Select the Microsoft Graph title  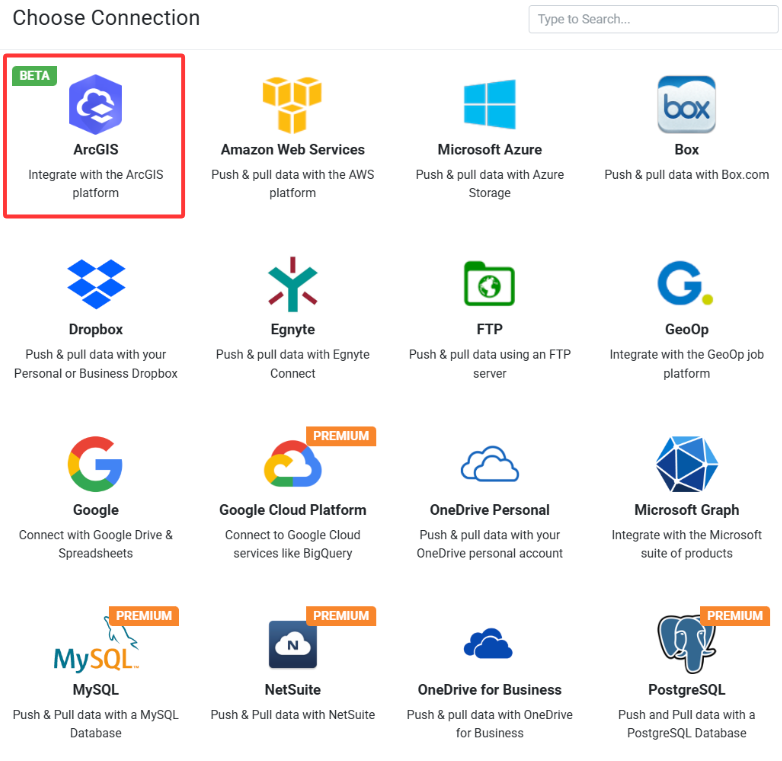687,510
